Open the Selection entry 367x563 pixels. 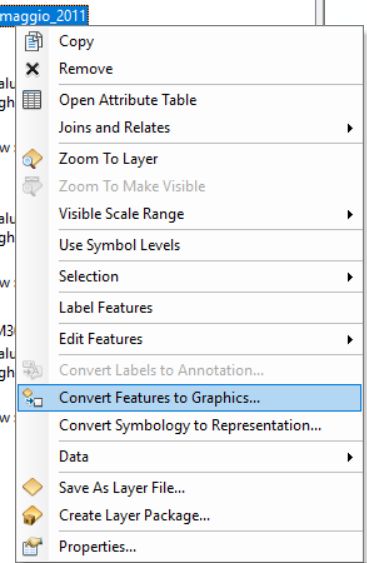pos(190,277)
